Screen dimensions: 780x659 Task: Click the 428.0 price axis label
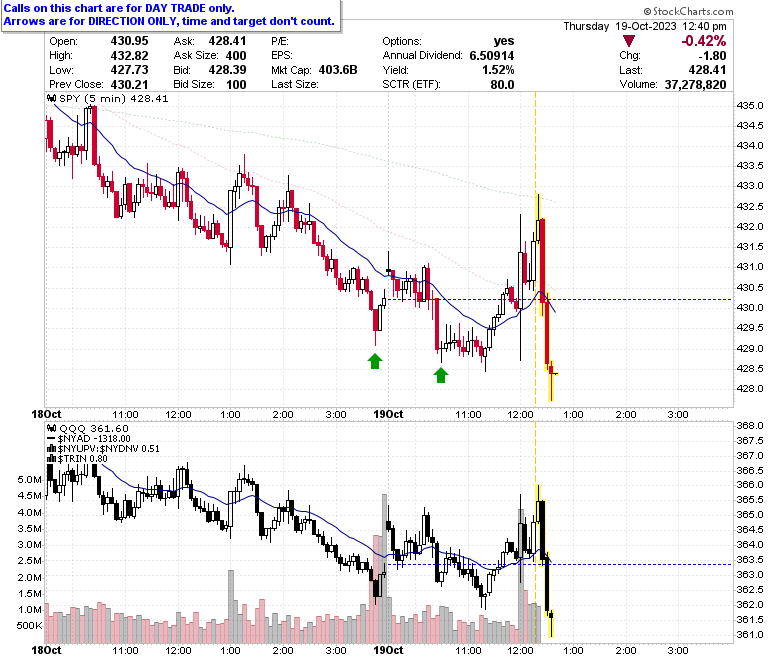click(750, 388)
